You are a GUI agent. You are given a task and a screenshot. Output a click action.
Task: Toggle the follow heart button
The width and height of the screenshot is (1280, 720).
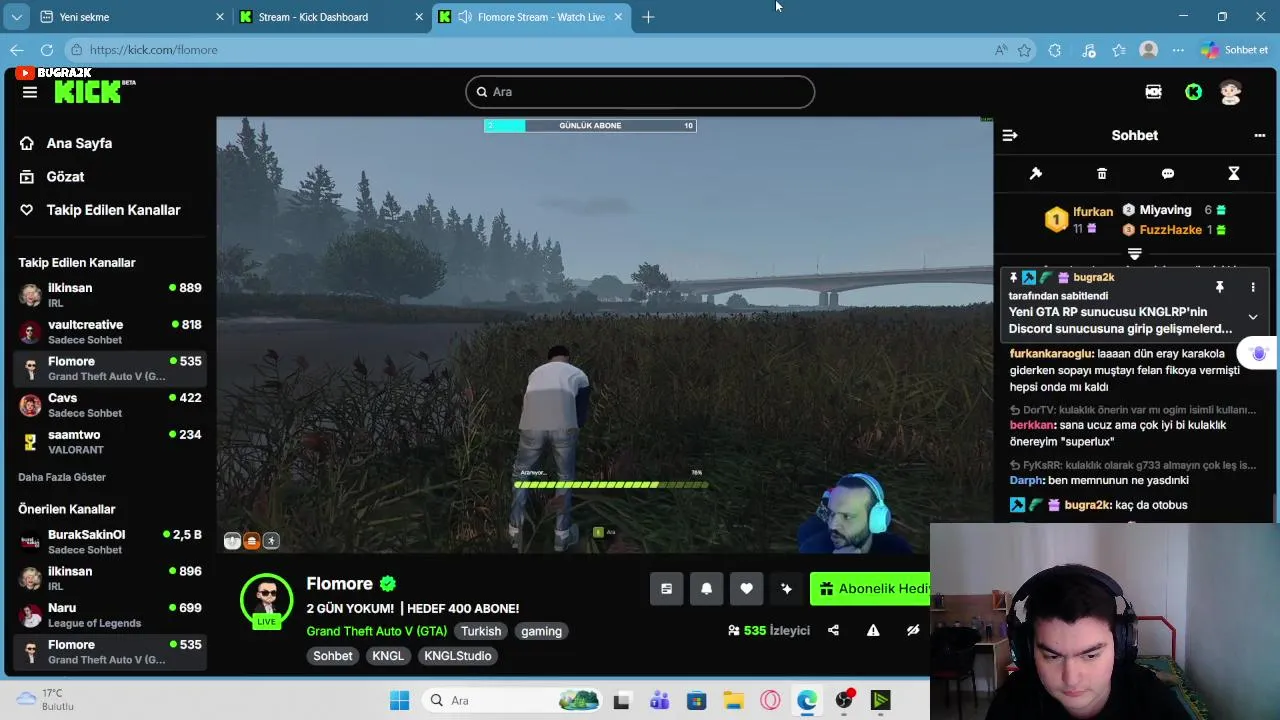tap(746, 589)
